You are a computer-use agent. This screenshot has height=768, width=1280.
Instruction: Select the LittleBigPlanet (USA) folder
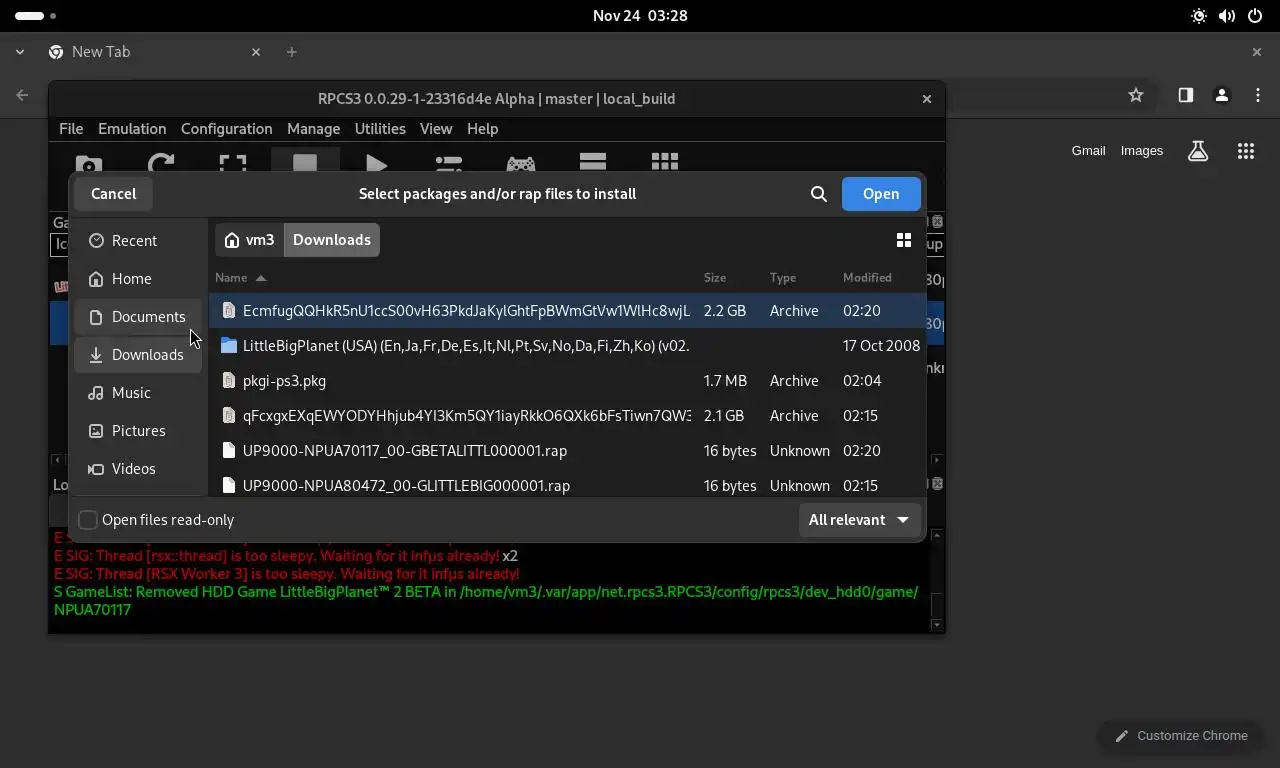click(567, 346)
